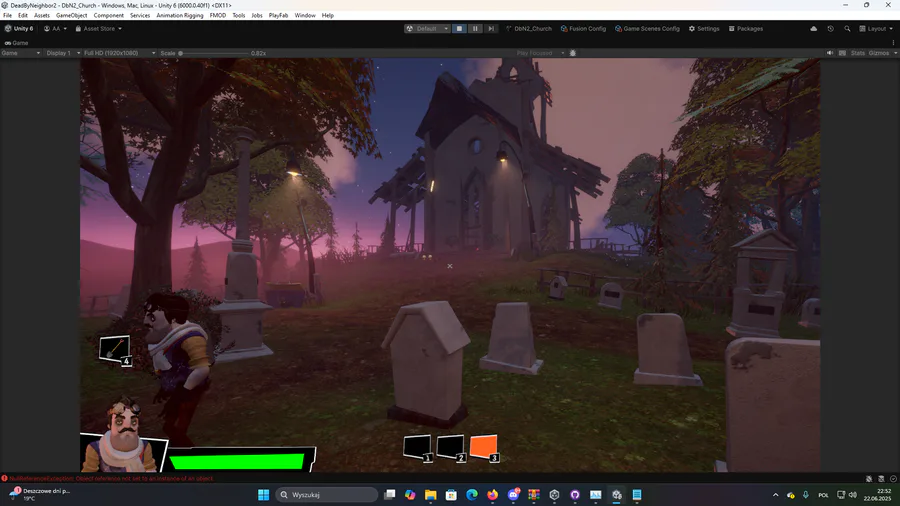900x506 pixels.
Task: Click the shovel item slot 4
Action: coord(115,349)
